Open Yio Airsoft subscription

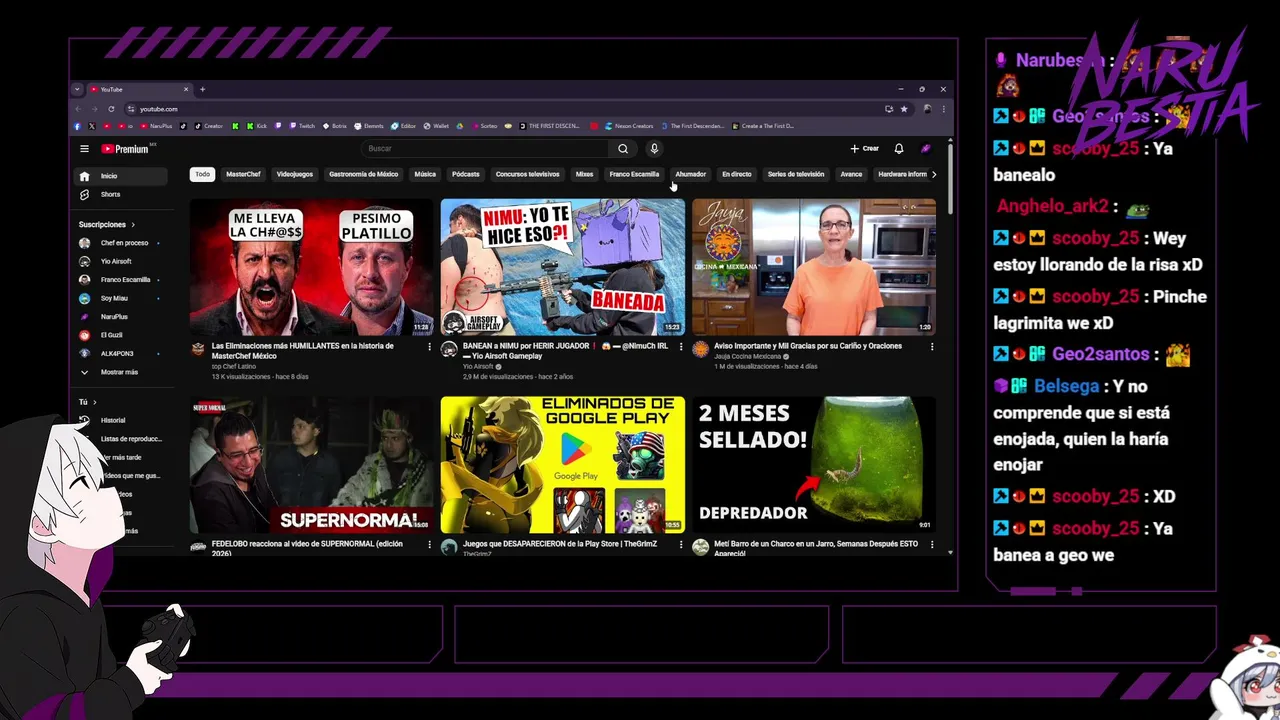pyautogui.click(x=121, y=261)
